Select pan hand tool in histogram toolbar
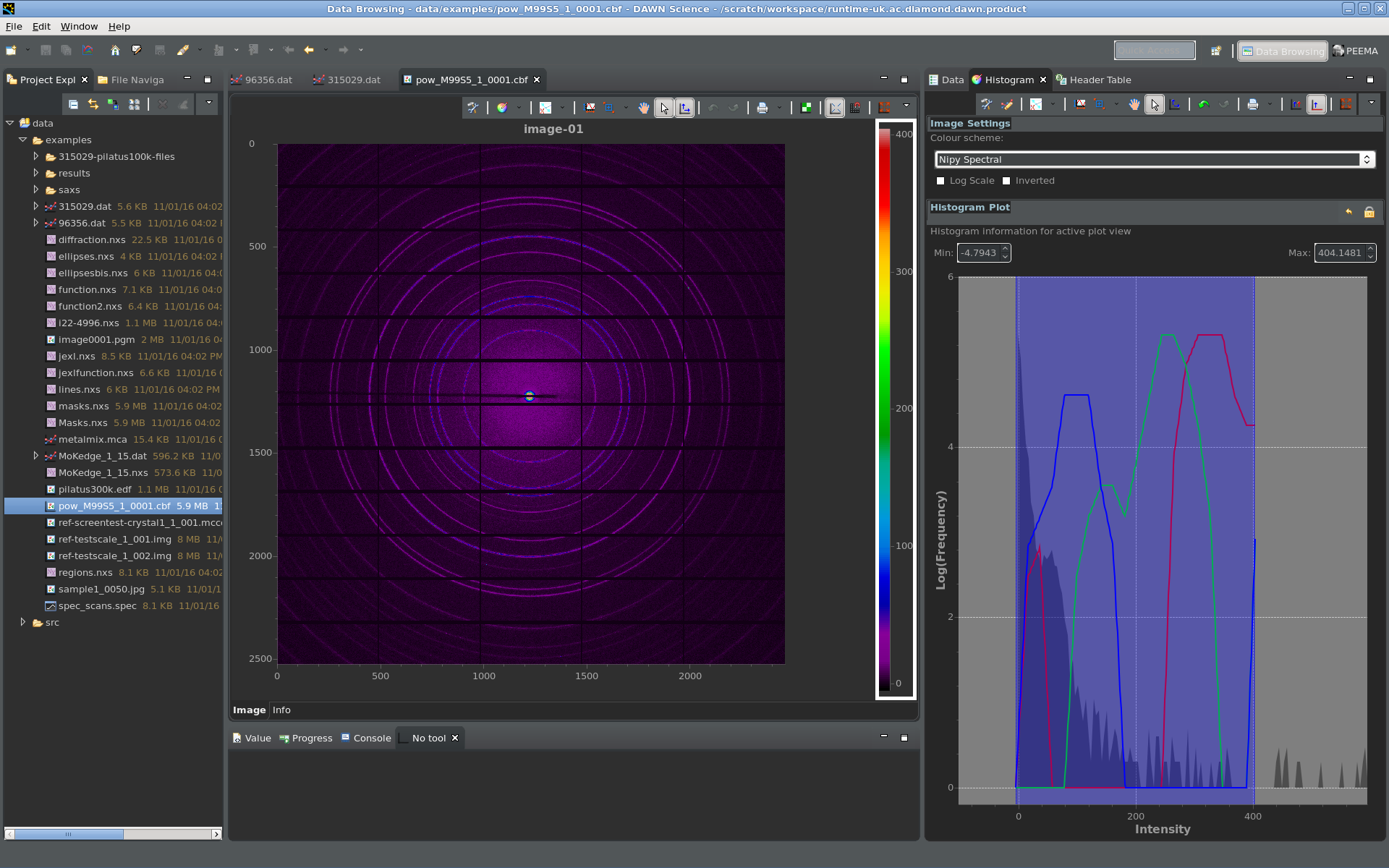Viewport: 1389px width, 868px height. pos(1134,104)
